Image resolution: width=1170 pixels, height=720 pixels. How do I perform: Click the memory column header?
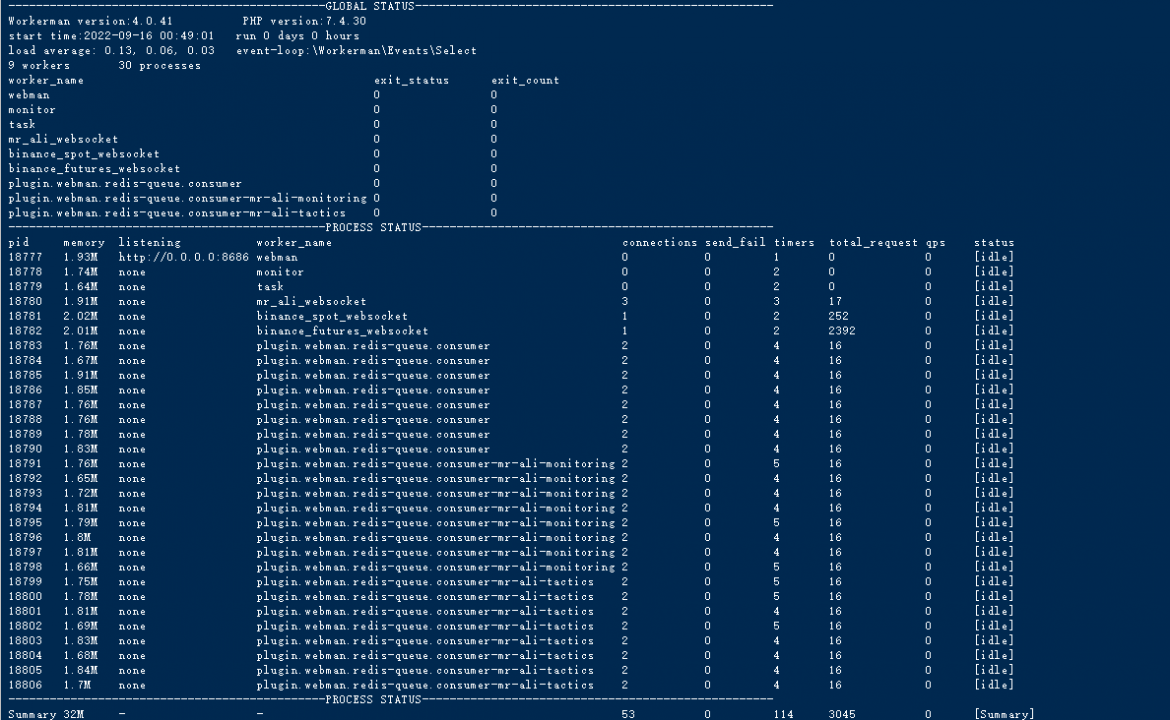pos(84,242)
